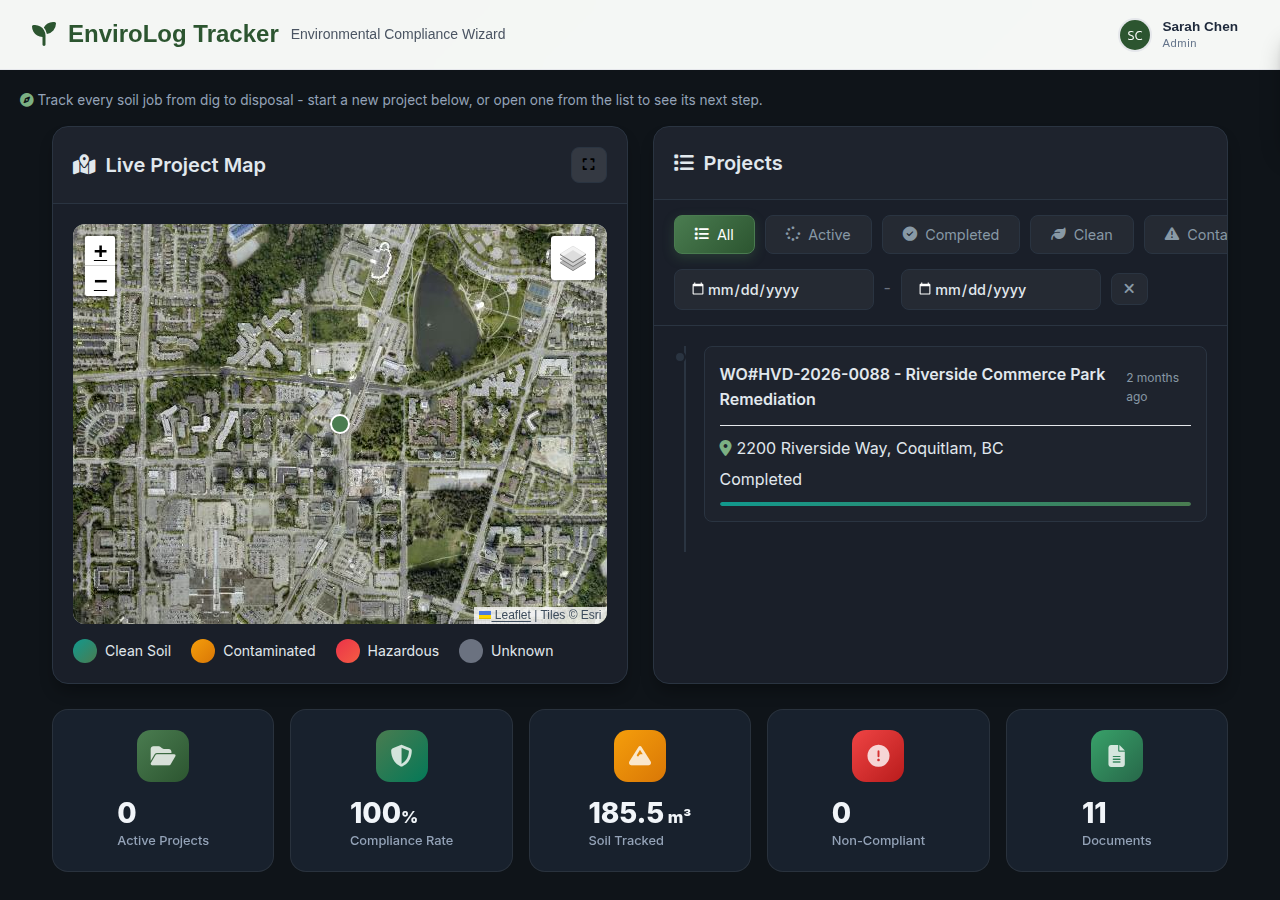The width and height of the screenshot is (1280, 900).
Task: Open Sarah Chen's SC avatar
Action: click(x=1135, y=35)
